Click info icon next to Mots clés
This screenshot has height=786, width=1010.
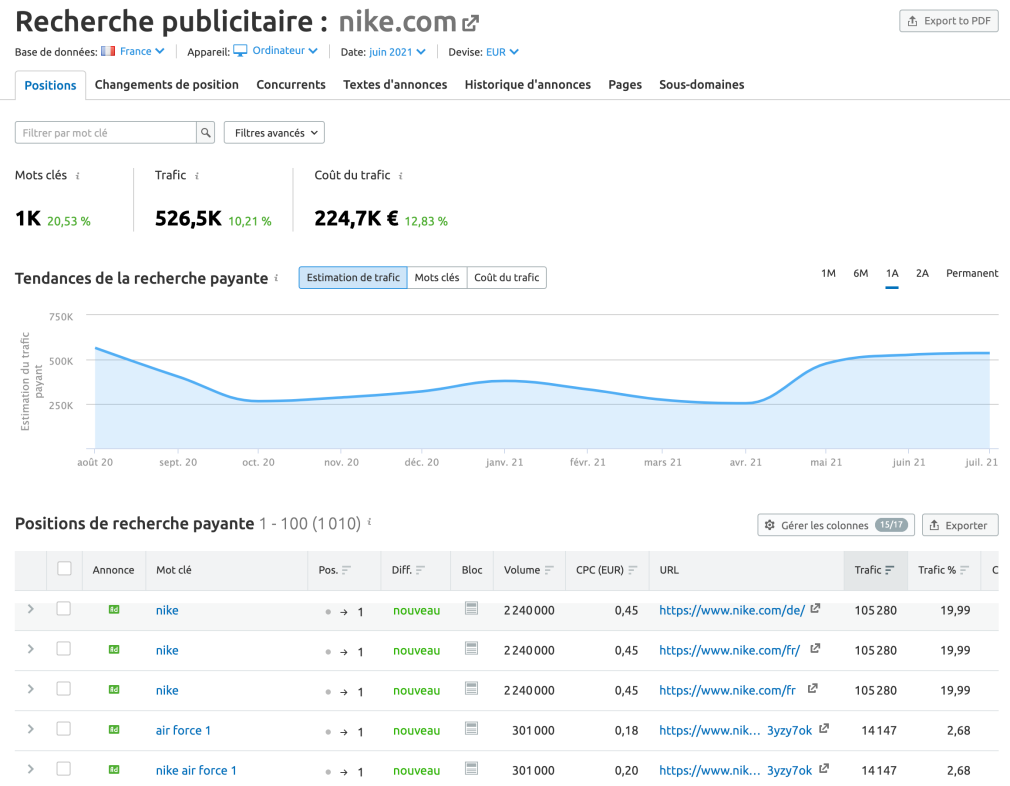[x=77, y=176]
